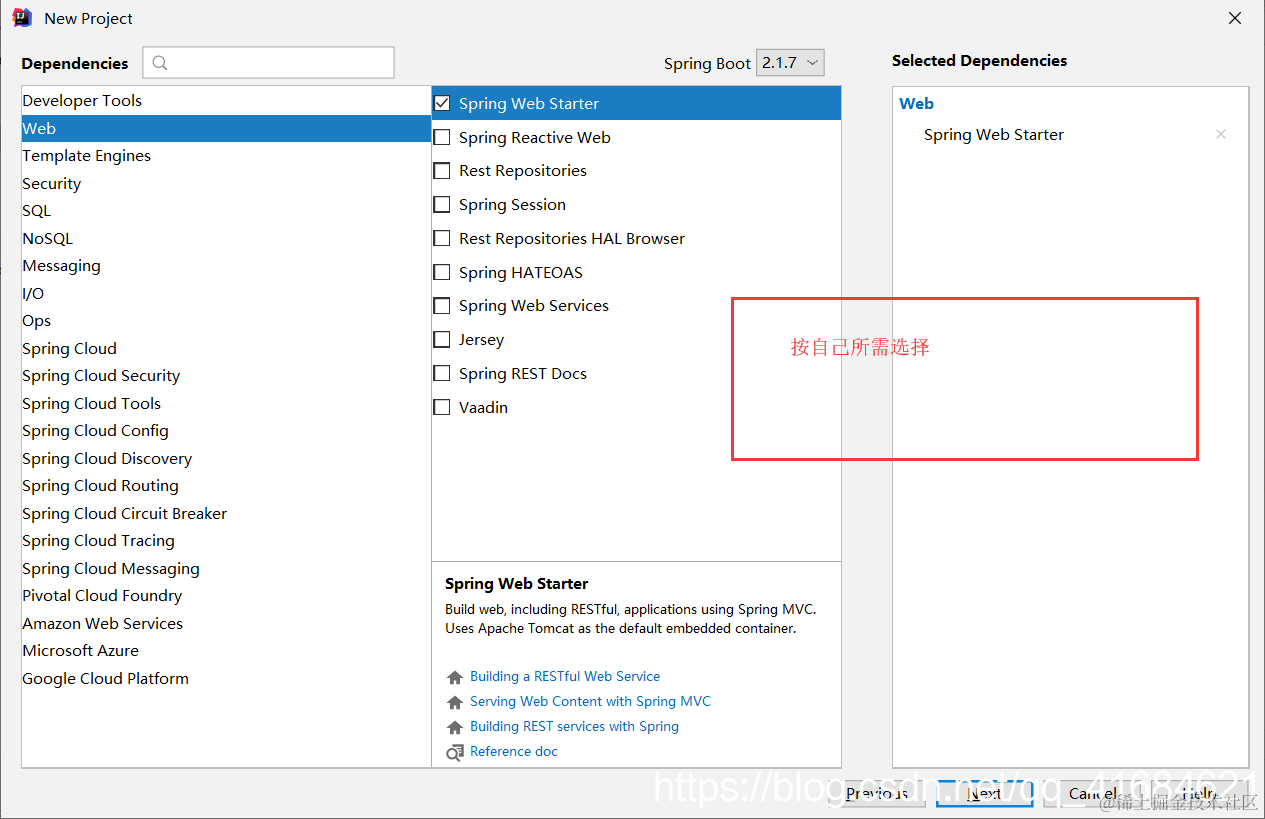
Task: Click the IntelliJ IDEA logo icon in title bar
Action: [22, 18]
